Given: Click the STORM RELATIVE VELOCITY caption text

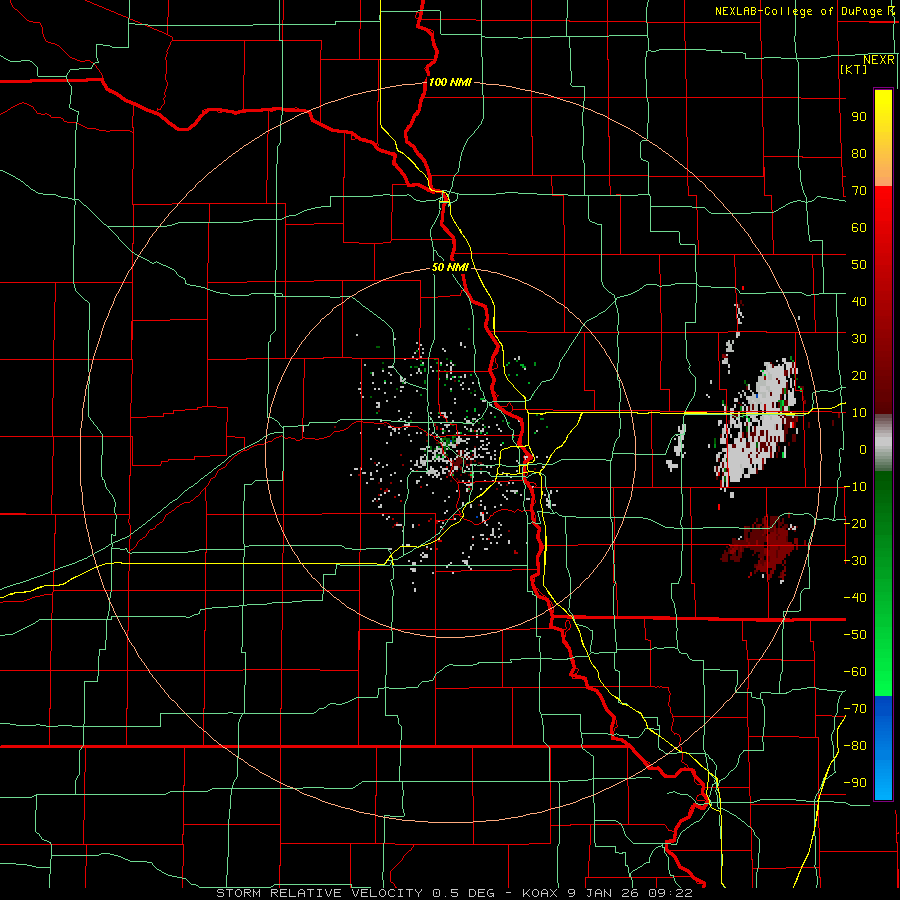Looking at the screenshot, I should [x=319, y=893].
